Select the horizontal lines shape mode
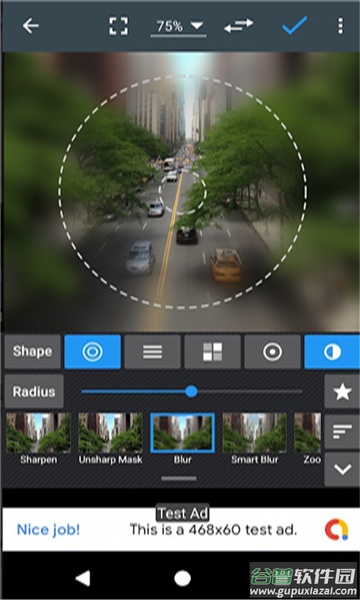The width and height of the screenshot is (360, 600). pyautogui.click(x=153, y=352)
